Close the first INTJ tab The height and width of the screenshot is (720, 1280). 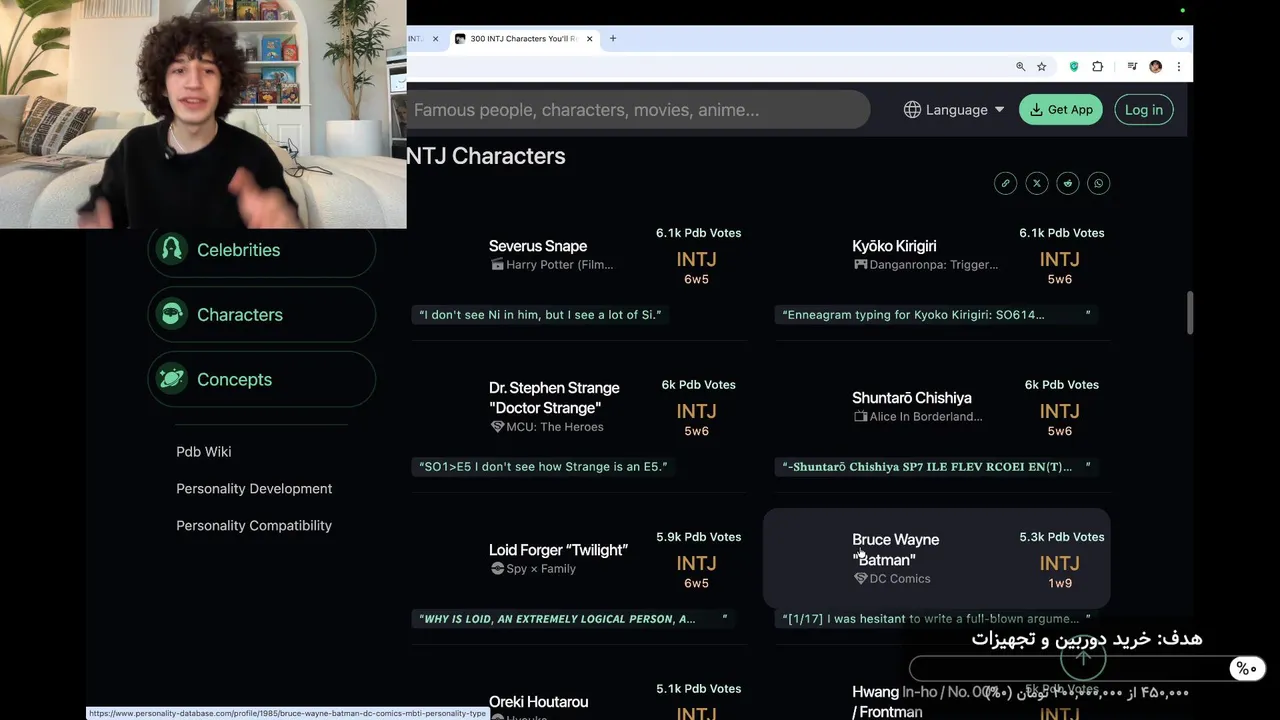435,39
